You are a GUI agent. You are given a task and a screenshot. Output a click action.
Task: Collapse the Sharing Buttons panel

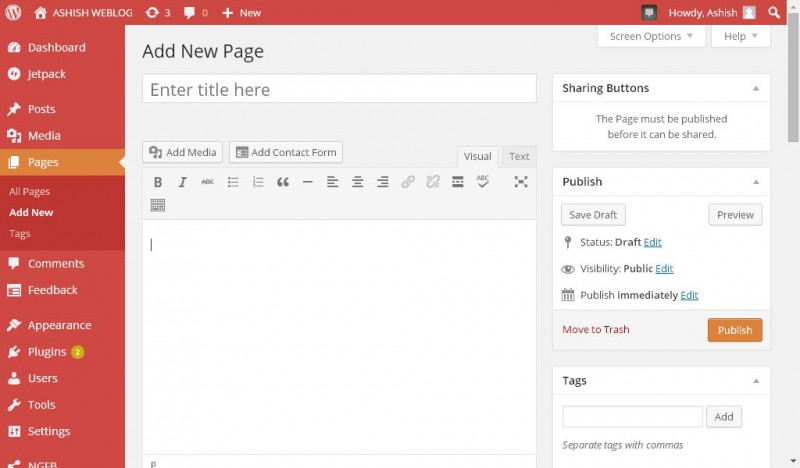point(756,88)
